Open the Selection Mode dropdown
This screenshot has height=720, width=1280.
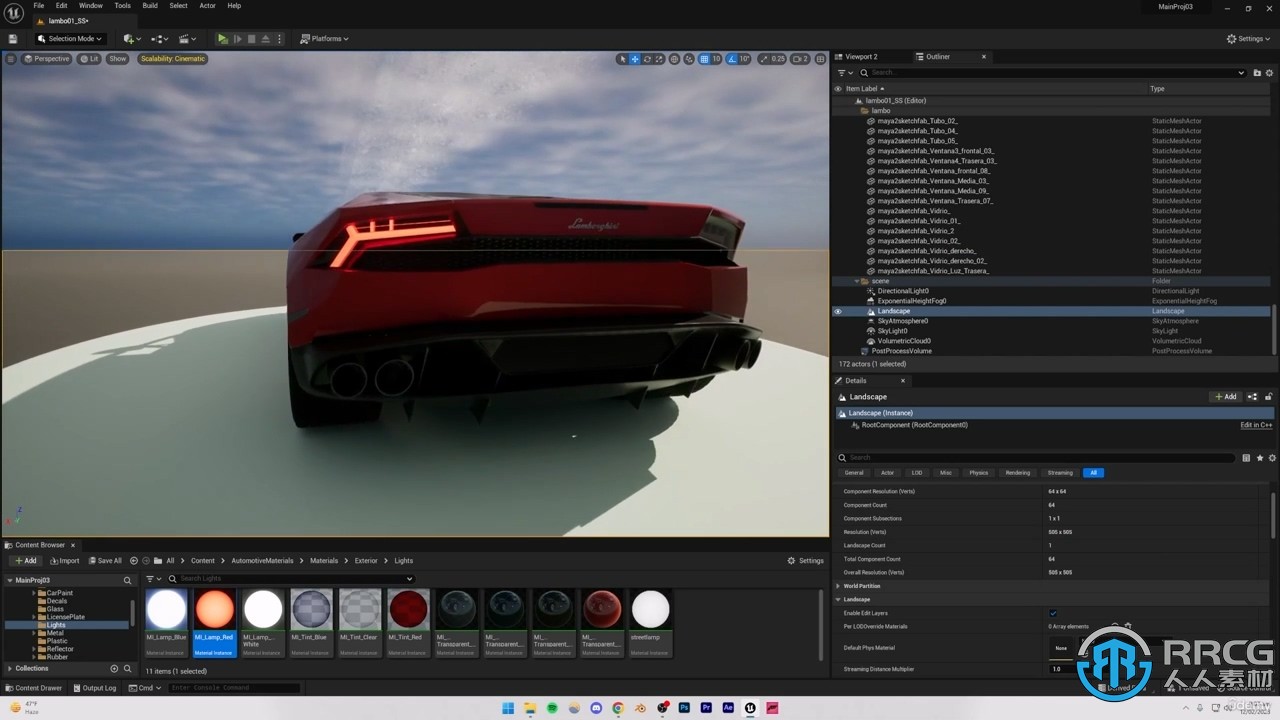(x=69, y=39)
